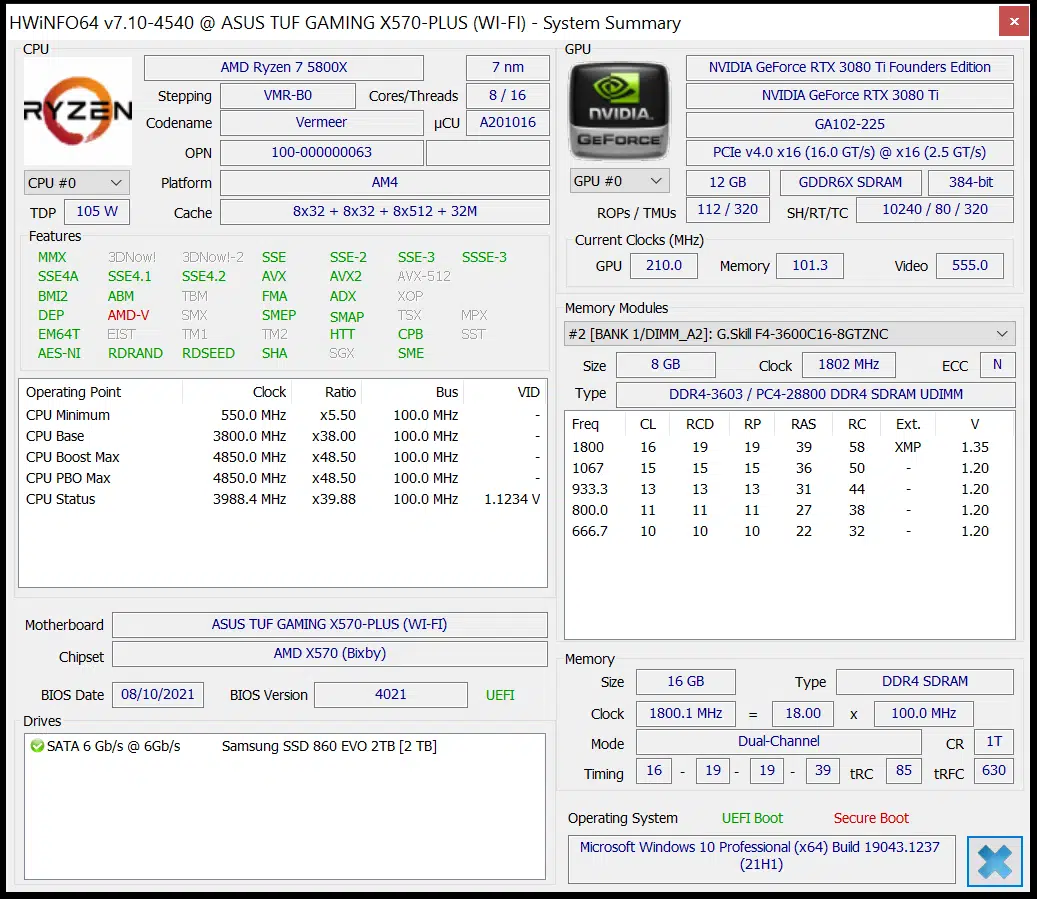
Task: Select the CPU Boost Max row
Action: 283,457
